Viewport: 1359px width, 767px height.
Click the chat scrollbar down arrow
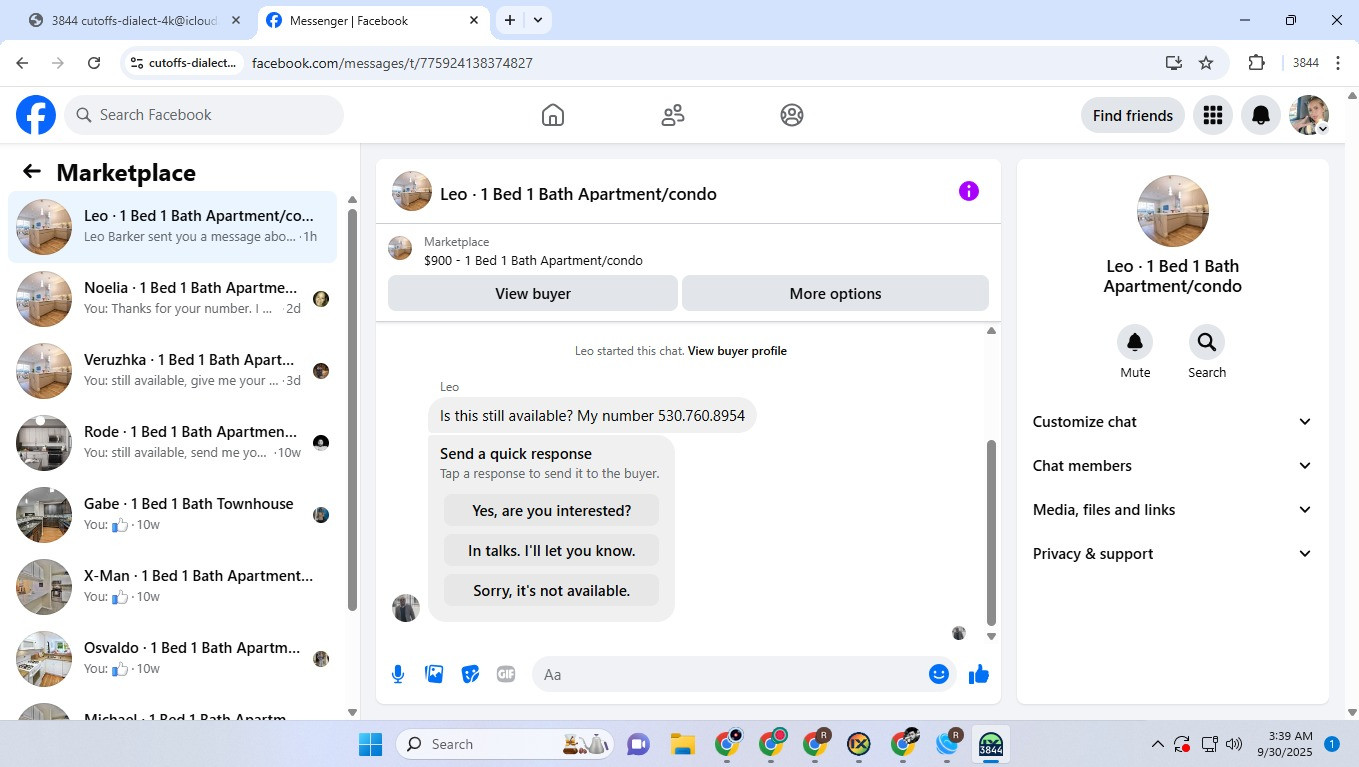point(992,636)
